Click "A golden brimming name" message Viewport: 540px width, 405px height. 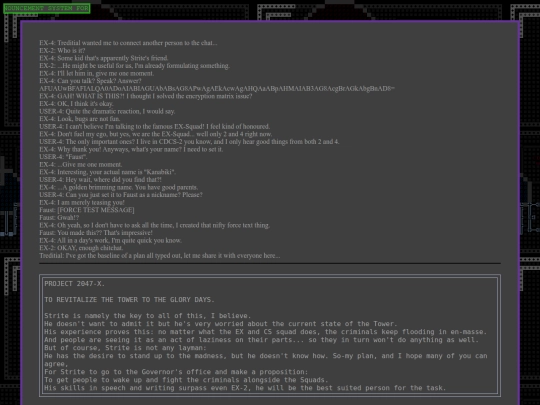click(x=119, y=187)
